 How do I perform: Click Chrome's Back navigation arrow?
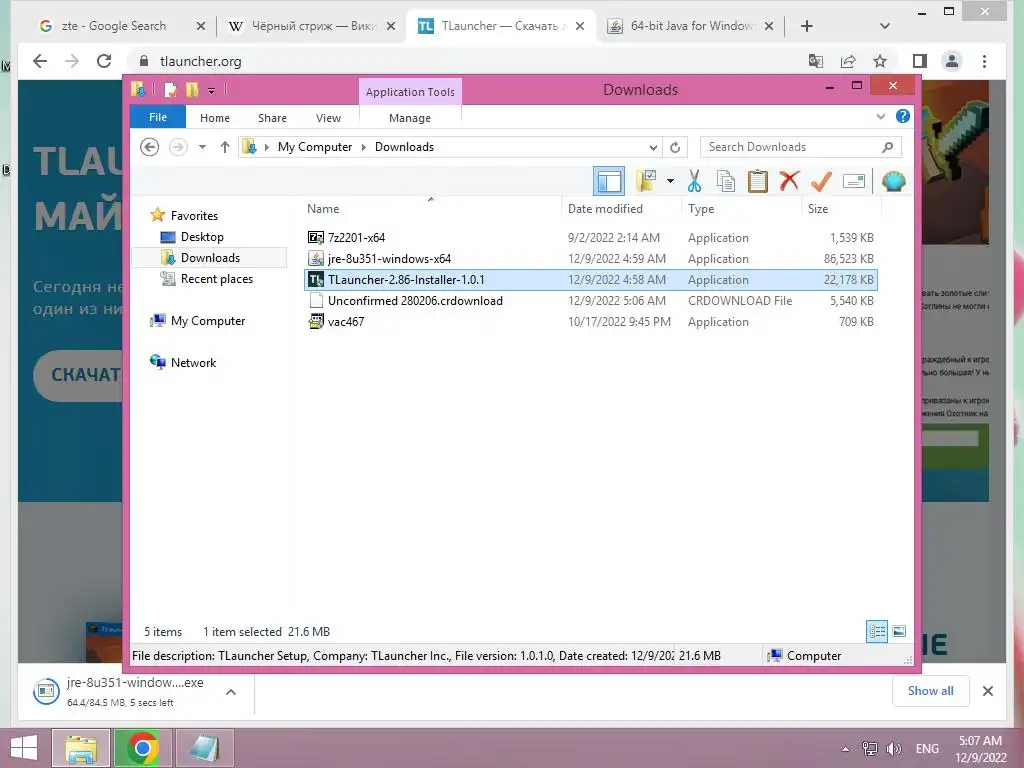(x=40, y=61)
